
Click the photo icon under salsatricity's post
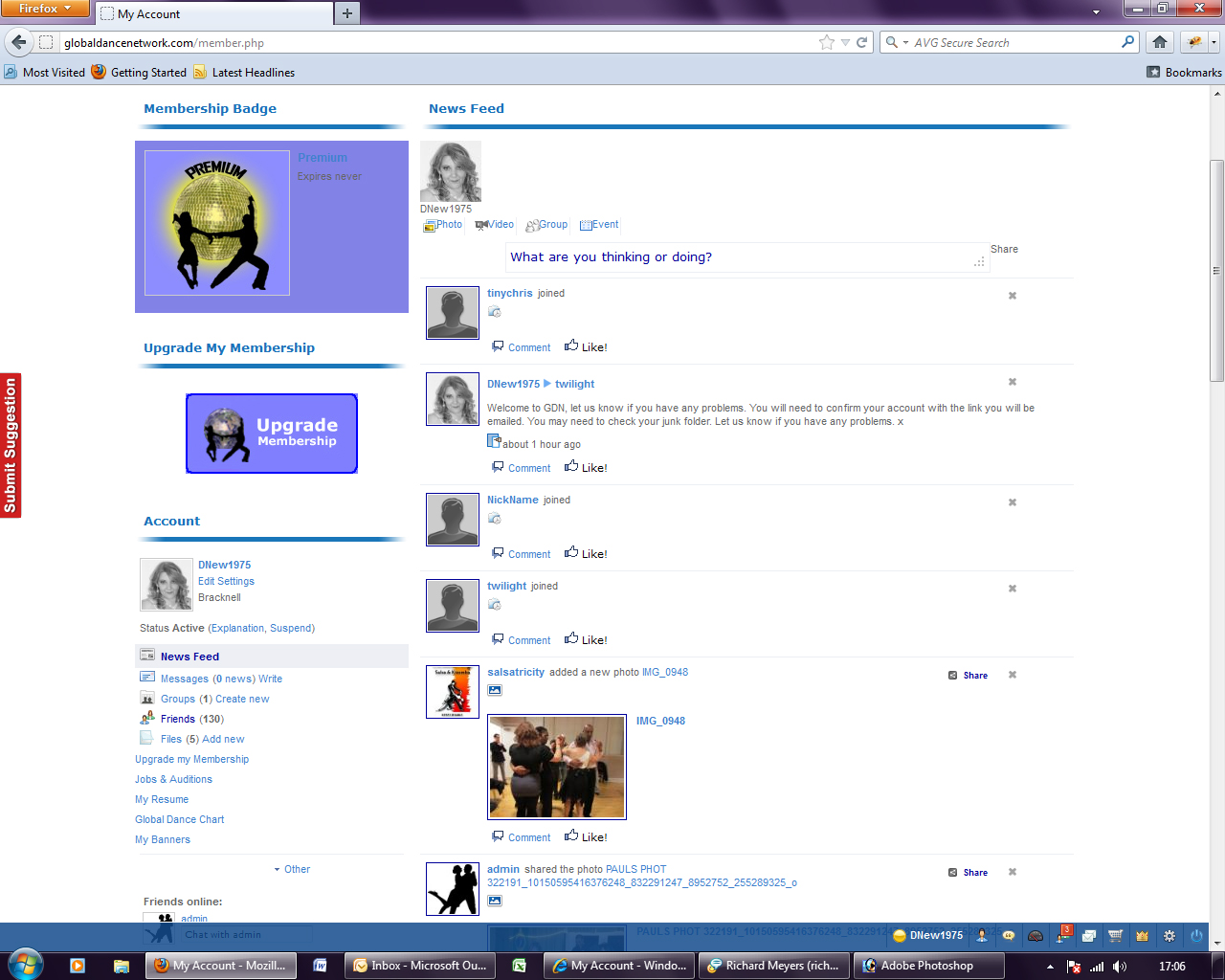tap(495, 690)
